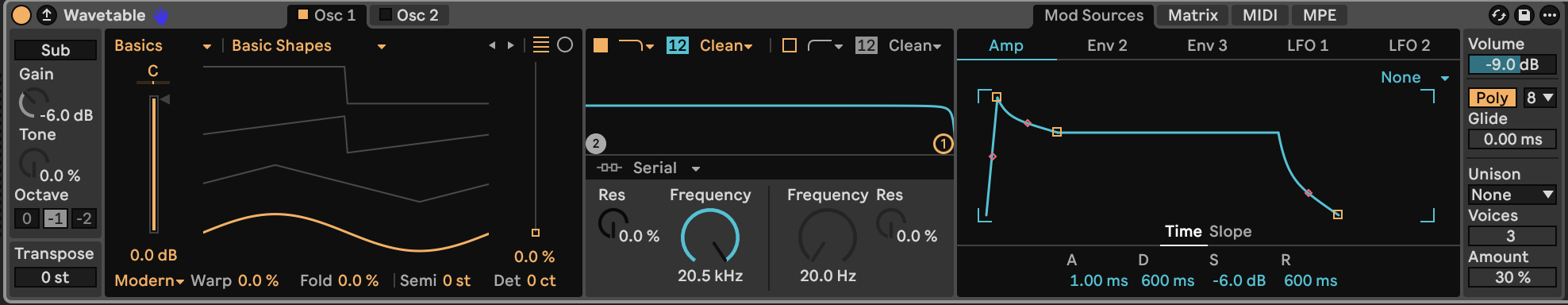Select the LFO 2 tab

pos(1409,46)
